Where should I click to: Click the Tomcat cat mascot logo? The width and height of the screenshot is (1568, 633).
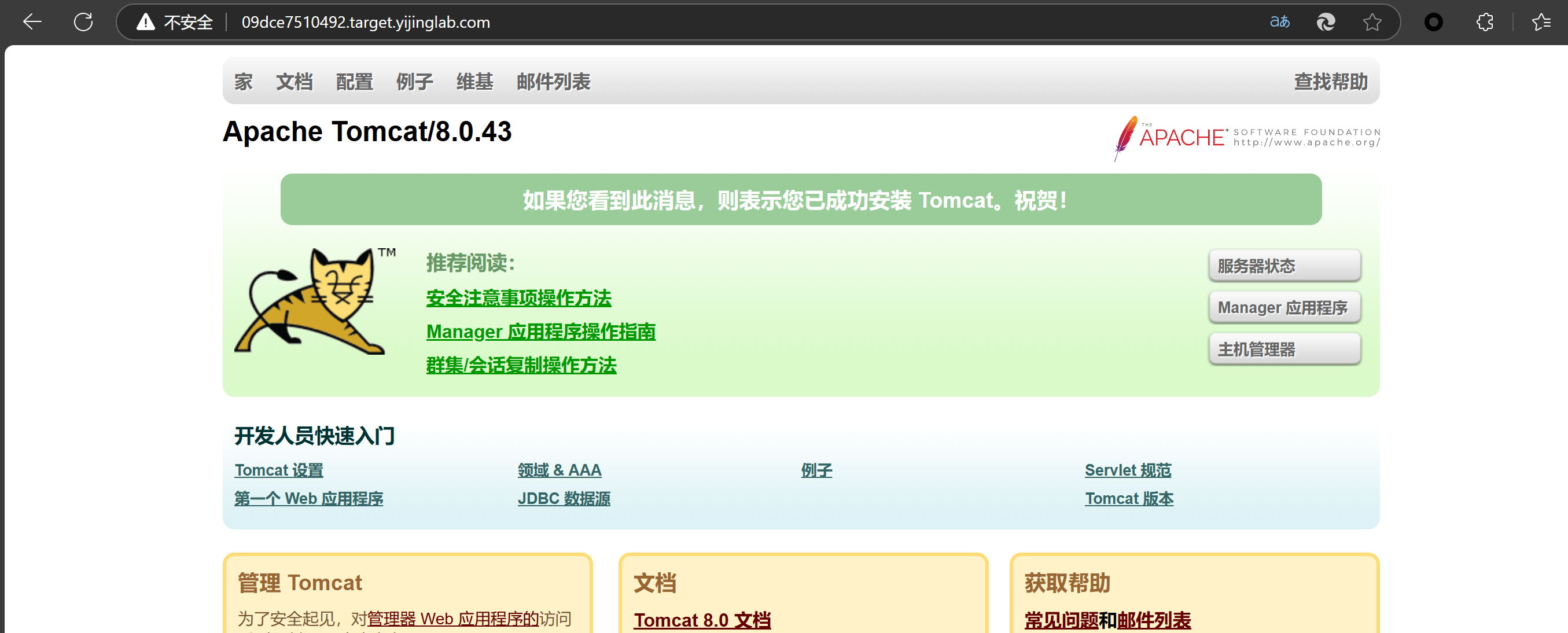[314, 301]
